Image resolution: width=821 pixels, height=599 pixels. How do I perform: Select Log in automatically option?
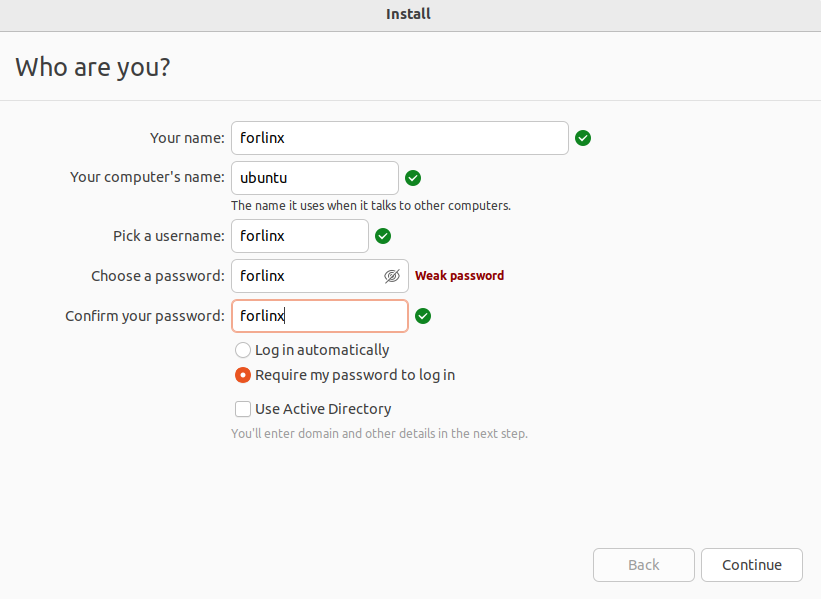(x=243, y=350)
